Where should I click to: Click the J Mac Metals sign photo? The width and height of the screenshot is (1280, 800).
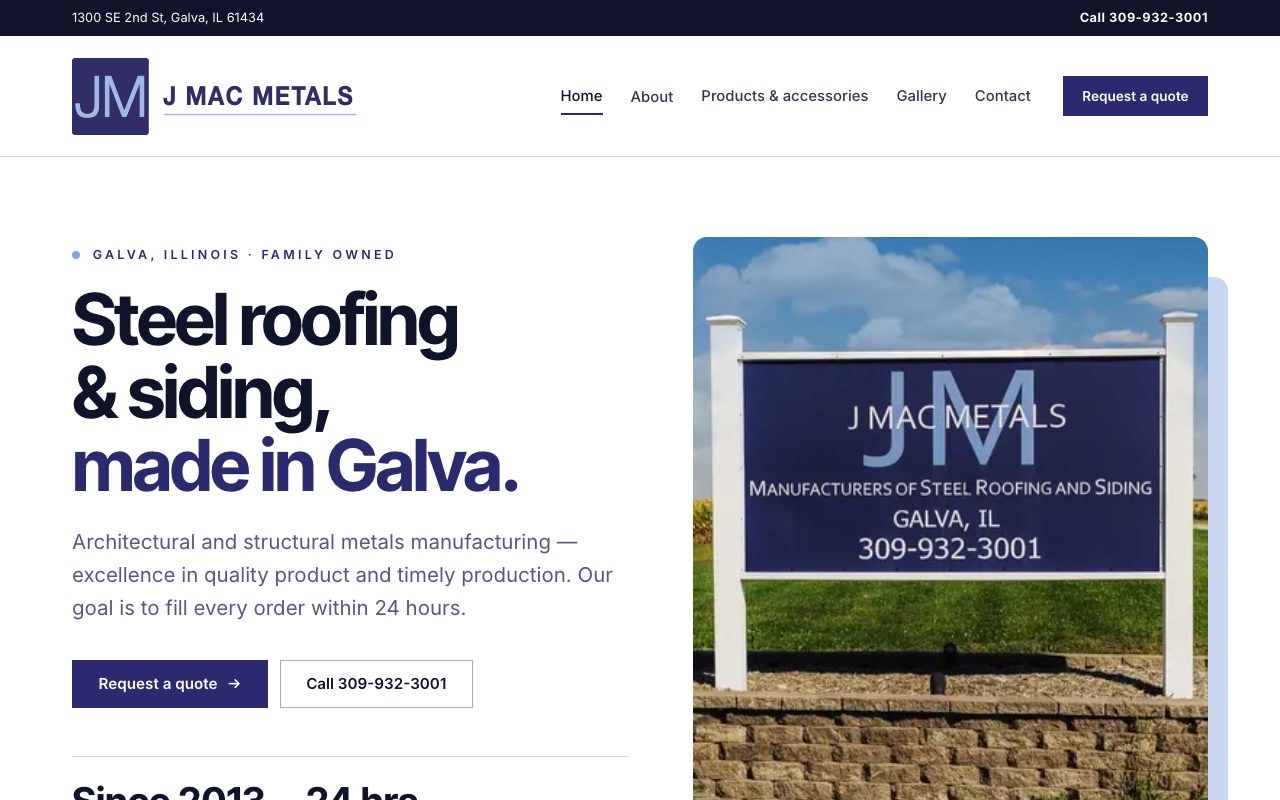950,518
